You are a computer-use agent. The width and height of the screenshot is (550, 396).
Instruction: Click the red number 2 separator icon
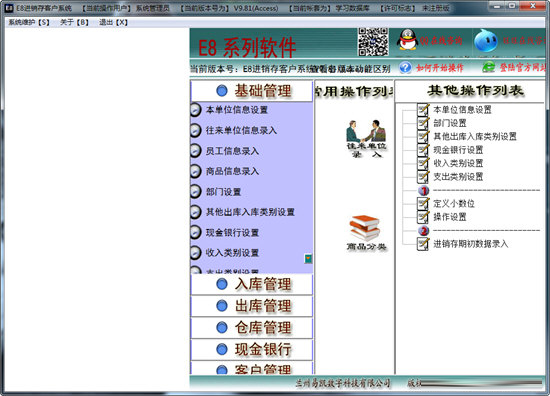click(424, 230)
